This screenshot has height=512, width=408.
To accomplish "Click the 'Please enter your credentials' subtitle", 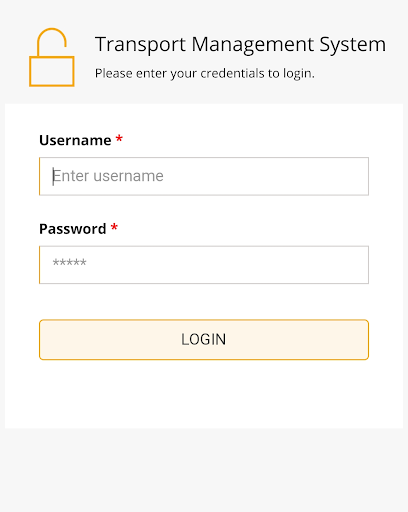I will [205, 74].
